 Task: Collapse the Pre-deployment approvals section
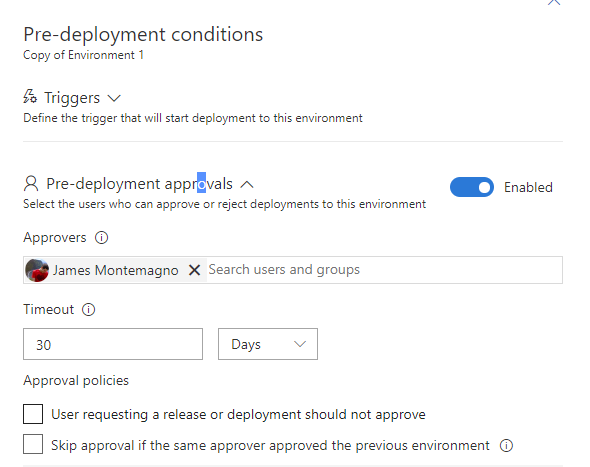(x=247, y=184)
